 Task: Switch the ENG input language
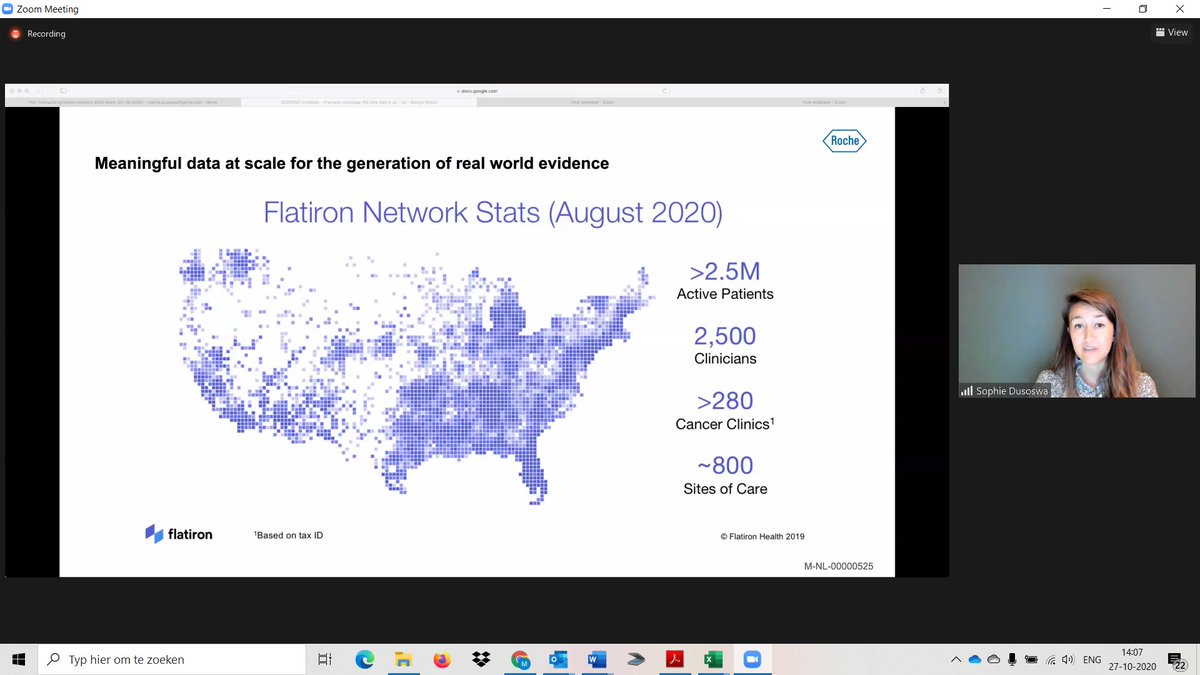tap(1092, 660)
